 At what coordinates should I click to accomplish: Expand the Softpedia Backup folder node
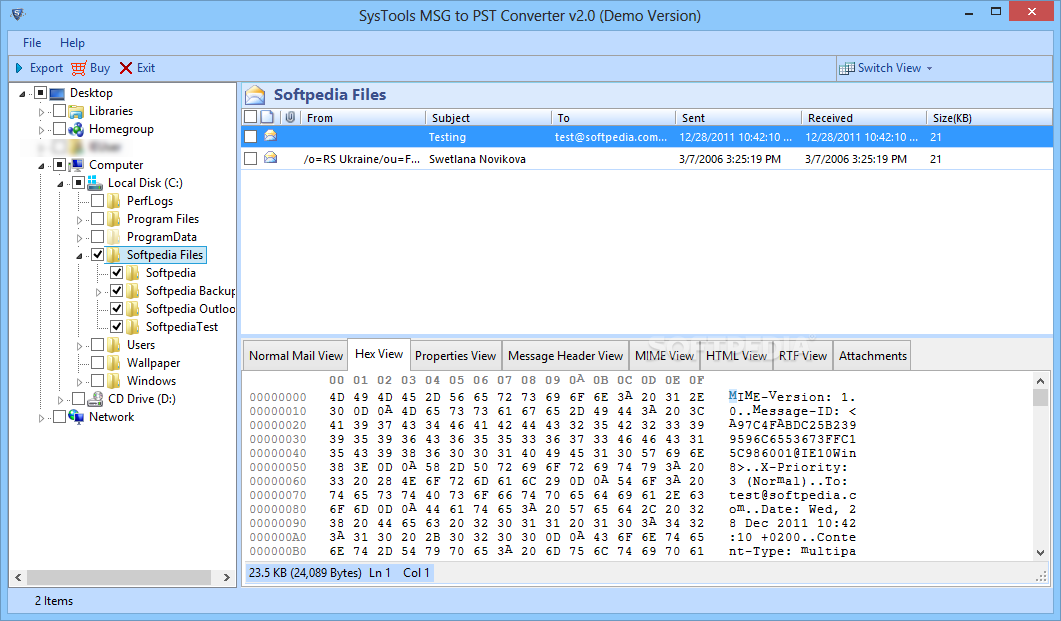98,292
